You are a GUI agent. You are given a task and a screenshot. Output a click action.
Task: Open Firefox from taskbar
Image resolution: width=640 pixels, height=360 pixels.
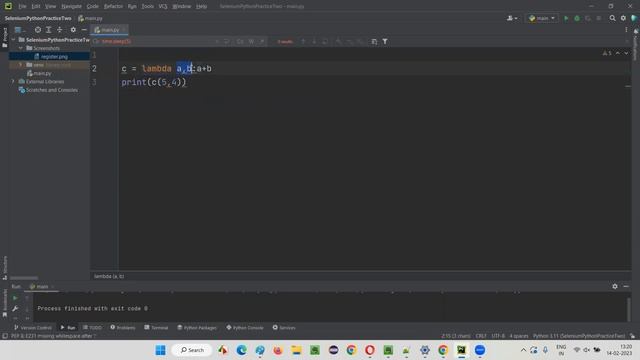coord(278,350)
